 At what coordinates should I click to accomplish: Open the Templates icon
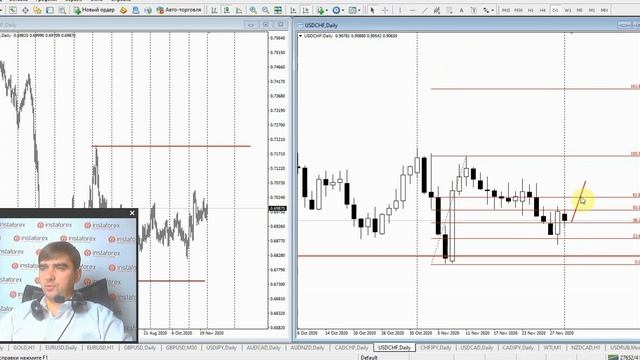[x=352, y=10]
